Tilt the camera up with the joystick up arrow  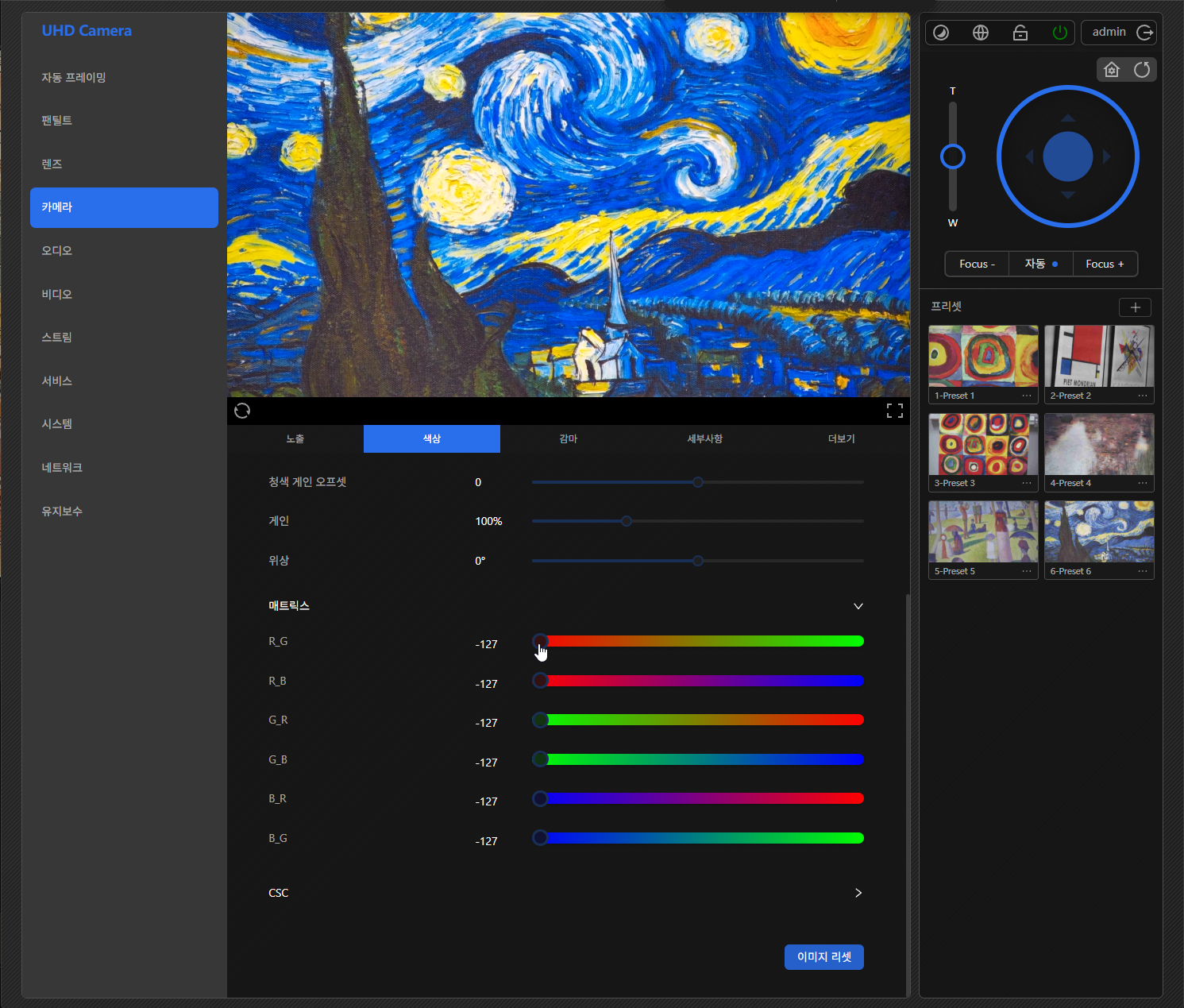1068,118
